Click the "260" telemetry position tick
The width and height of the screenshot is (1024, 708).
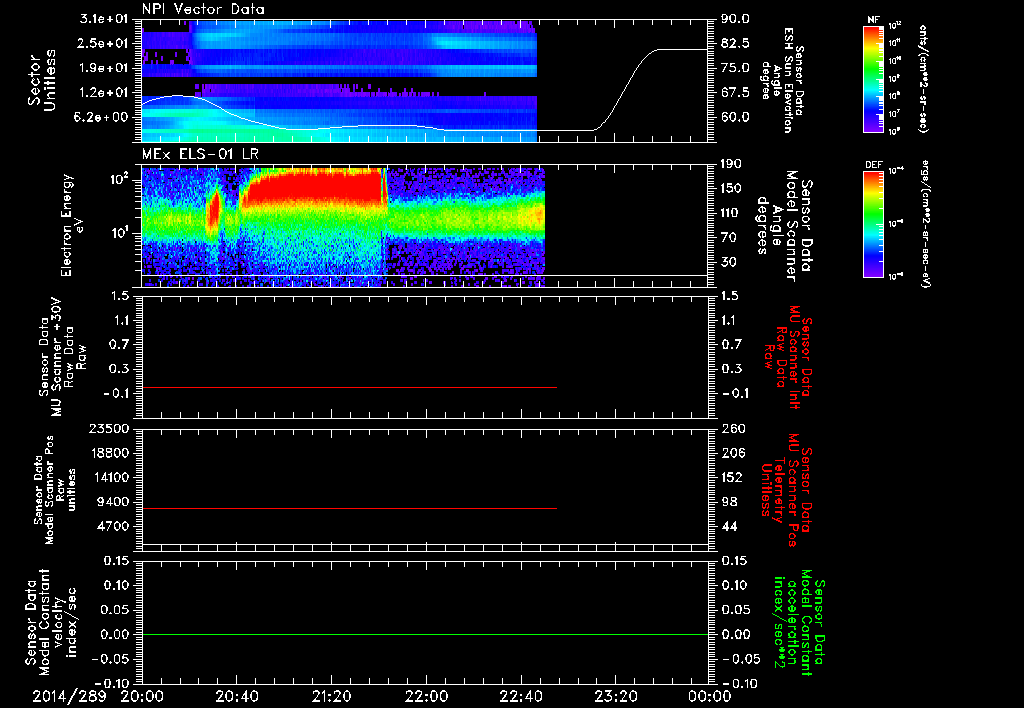coord(731,428)
